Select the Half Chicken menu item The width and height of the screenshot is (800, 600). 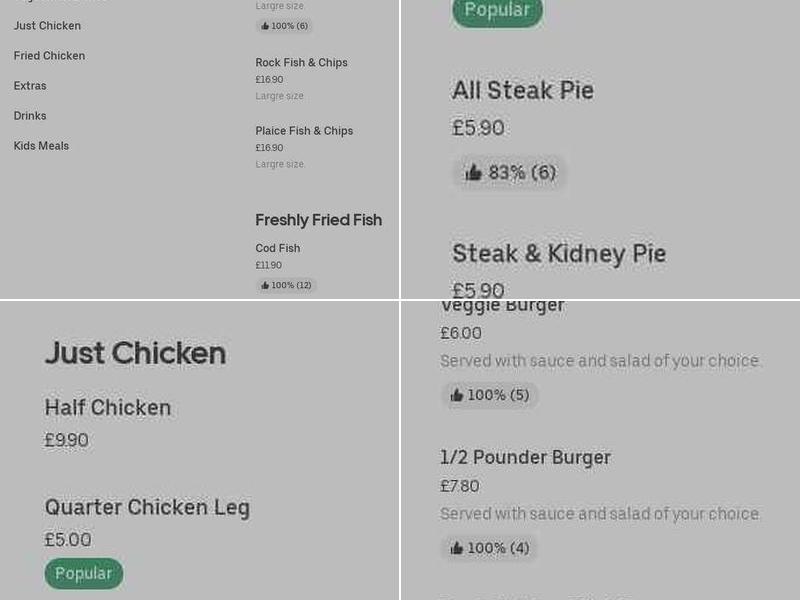pos(108,407)
